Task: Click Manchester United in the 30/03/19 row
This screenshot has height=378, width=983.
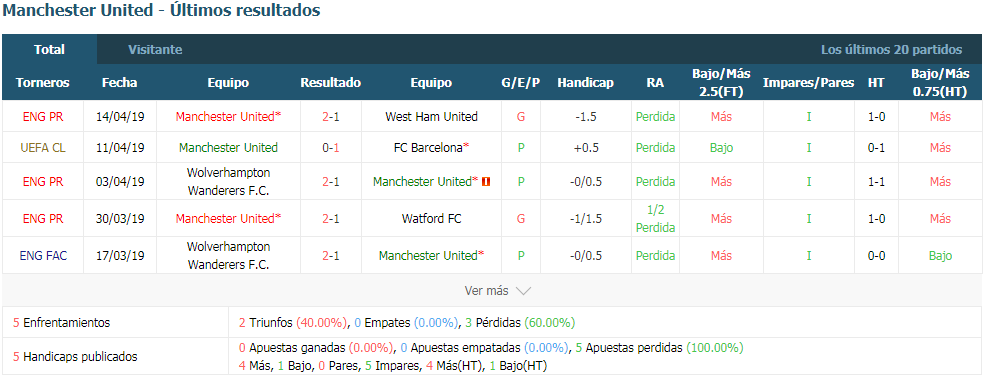Action: pos(228,219)
